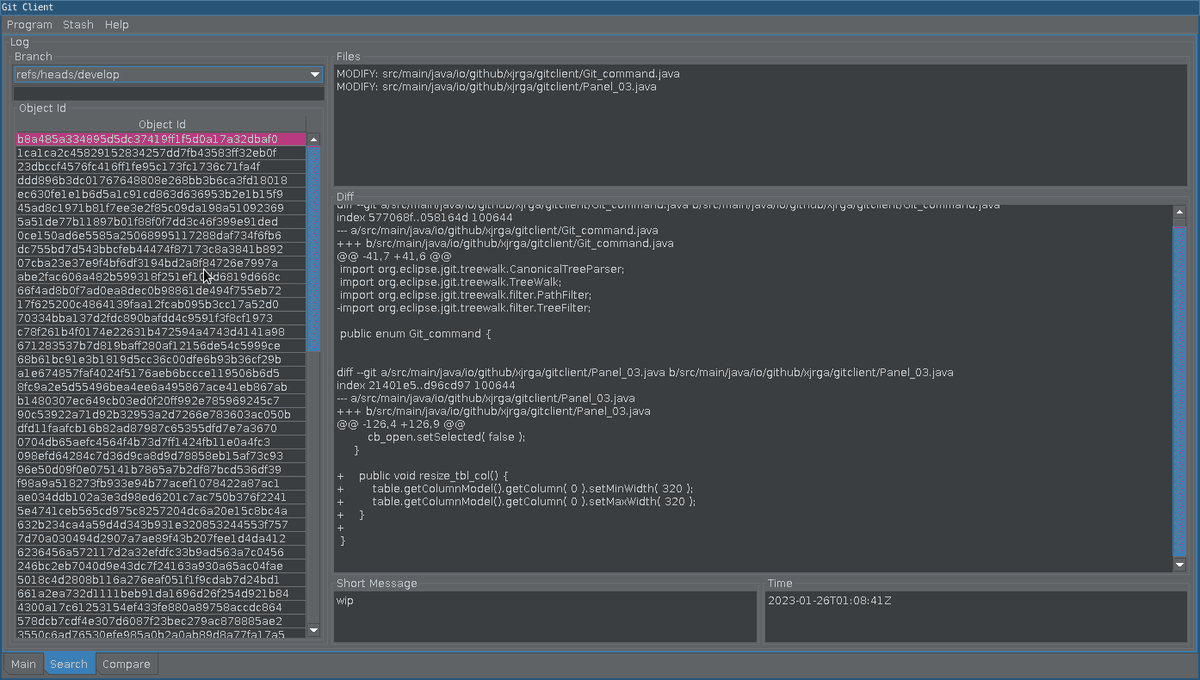The width and height of the screenshot is (1200, 680).
Task: Click the Diff pane scroll-down arrow
Action: tap(1179, 565)
